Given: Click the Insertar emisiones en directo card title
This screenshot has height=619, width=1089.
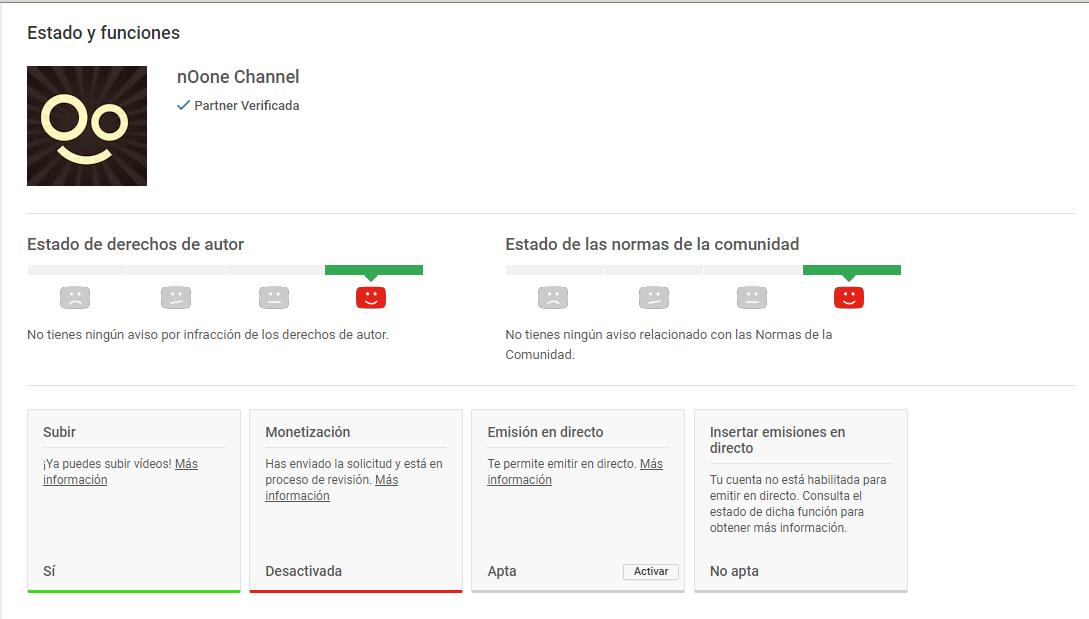Looking at the screenshot, I should pyautogui.click(x=777, y=440).
